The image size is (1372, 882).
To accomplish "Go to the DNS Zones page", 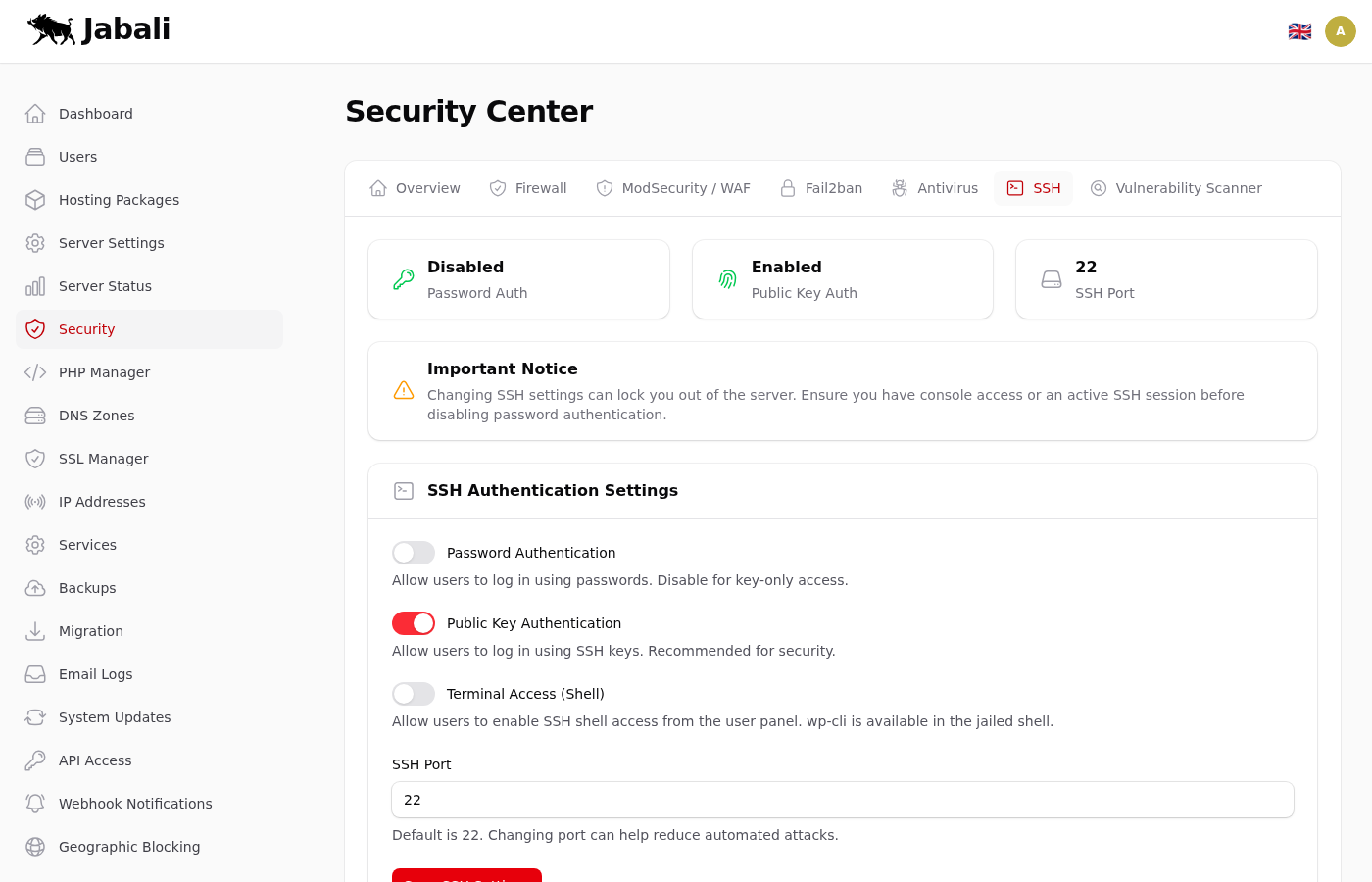I will [96, 416].
